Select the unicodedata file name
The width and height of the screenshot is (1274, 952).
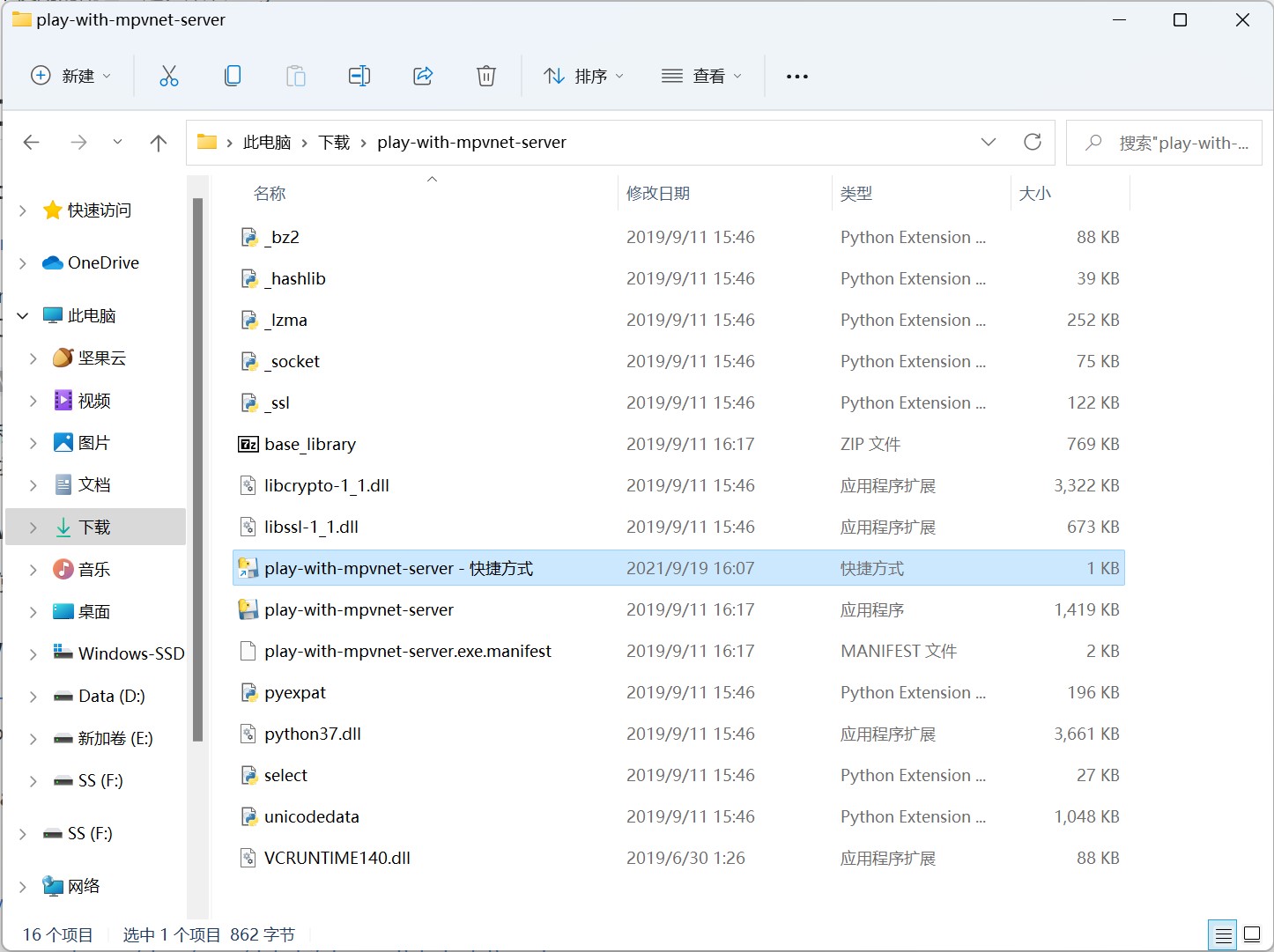312,817
